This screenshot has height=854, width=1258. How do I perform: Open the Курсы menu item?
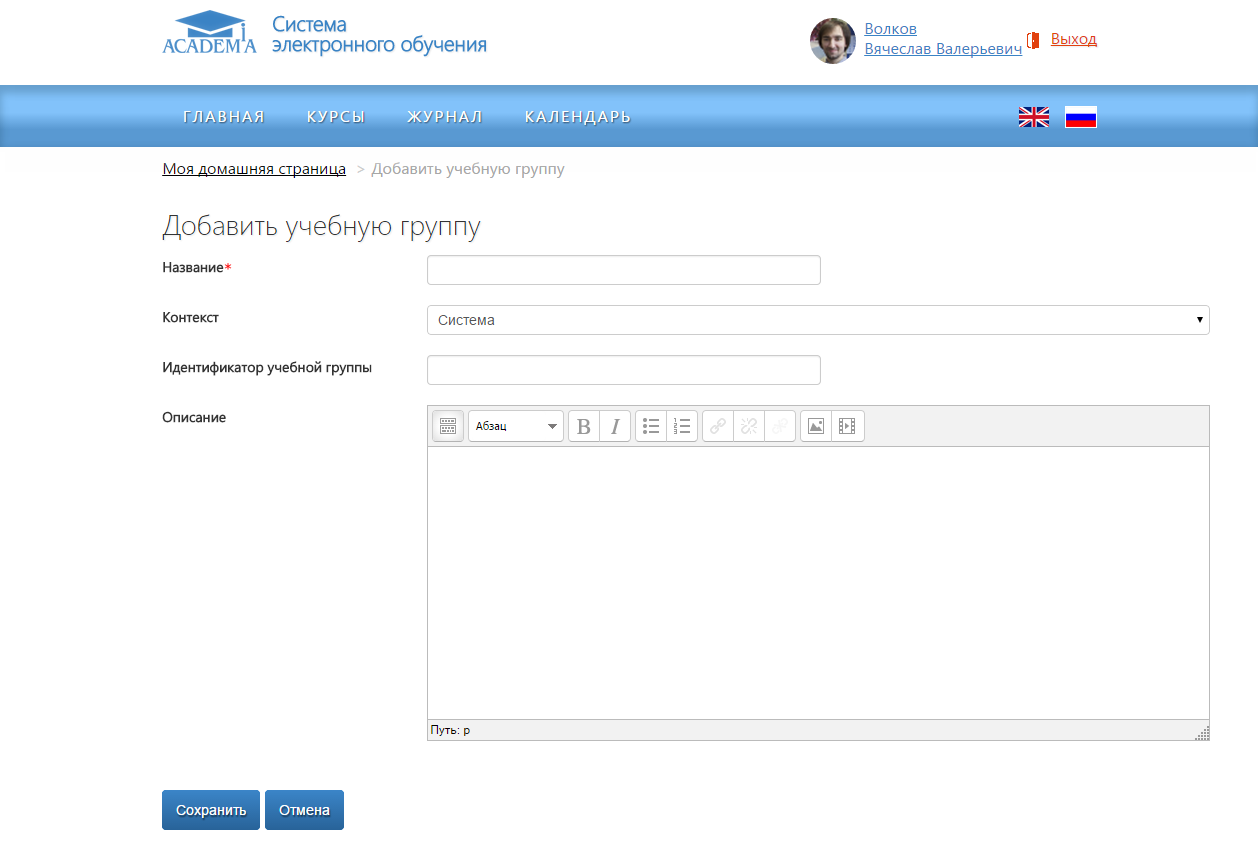tap(336, 117)
